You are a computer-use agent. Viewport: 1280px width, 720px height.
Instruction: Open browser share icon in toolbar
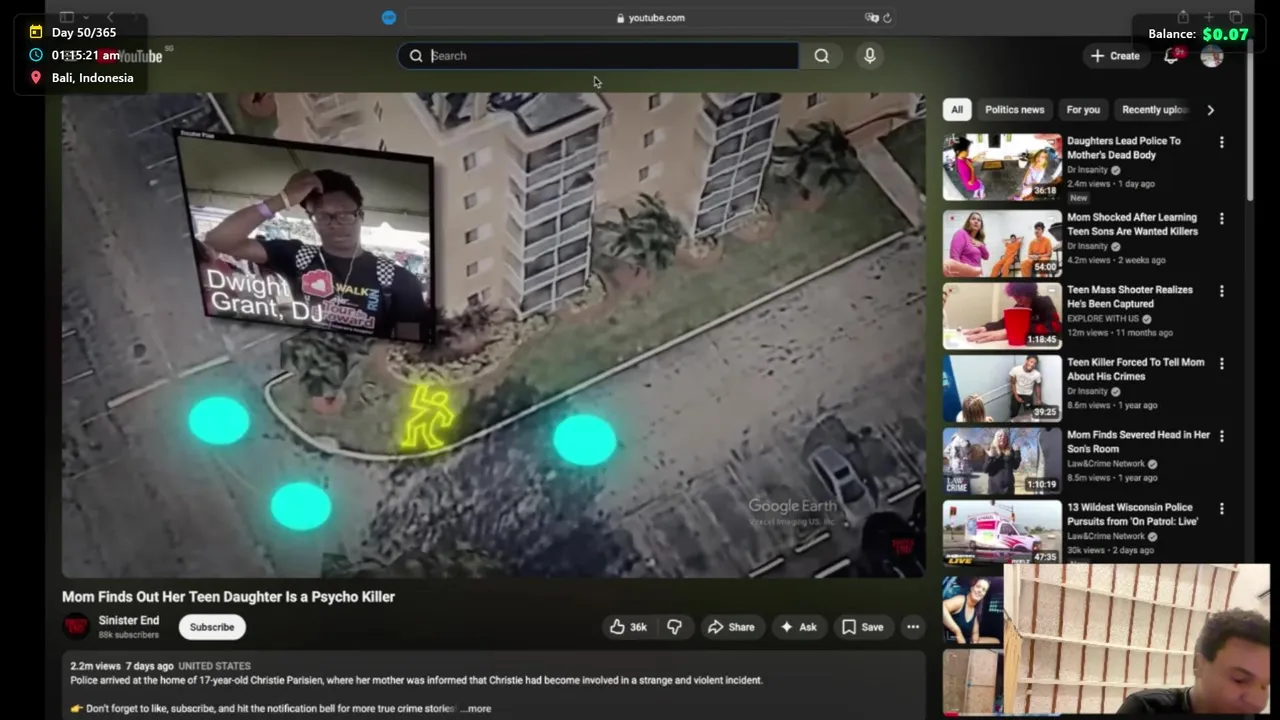[1183, 17]
